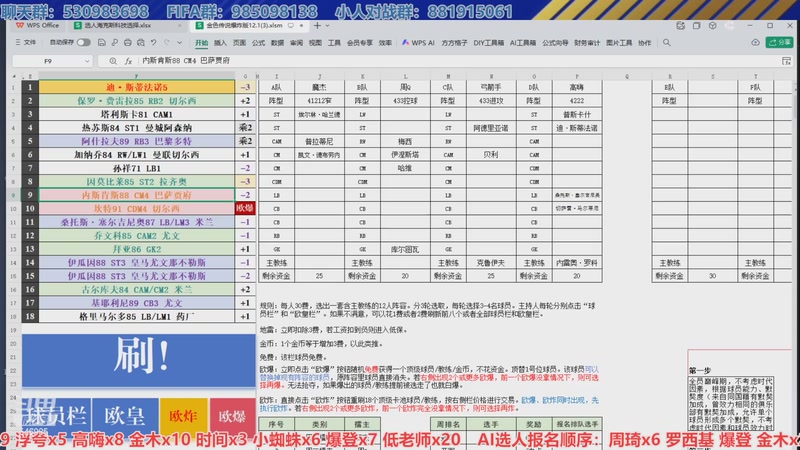Click the cell 4222 formation under D队

(x=577, y=101)
